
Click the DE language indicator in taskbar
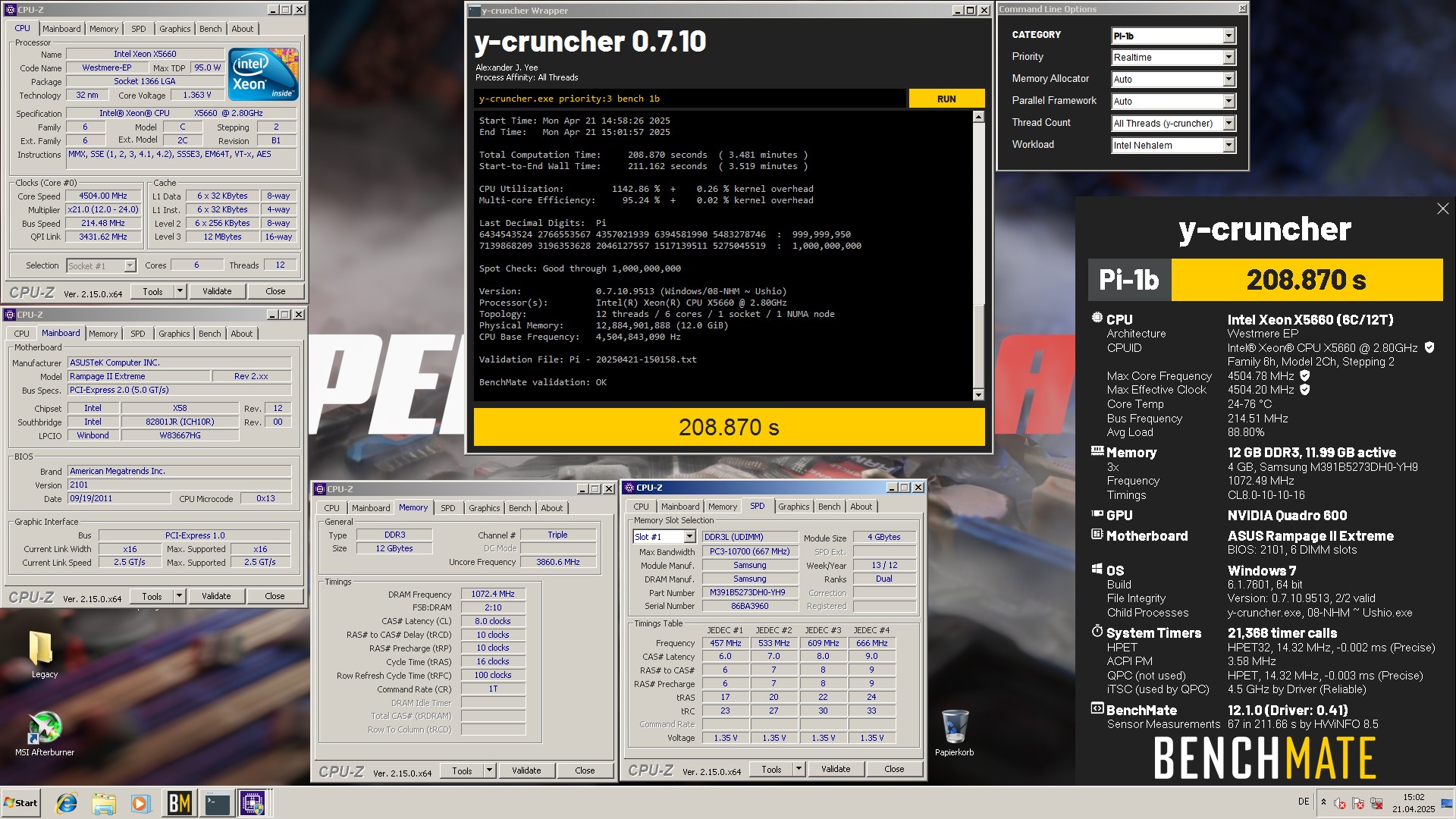1304,802
